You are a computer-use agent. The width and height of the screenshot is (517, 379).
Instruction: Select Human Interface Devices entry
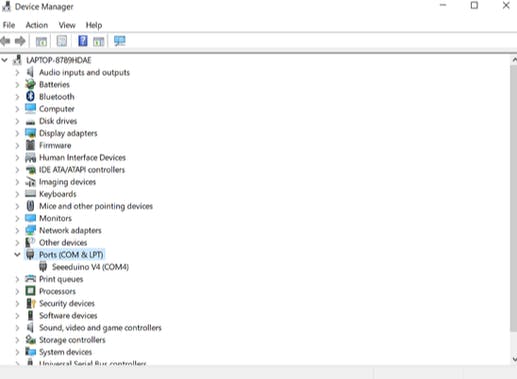click(x=82, y=158)
